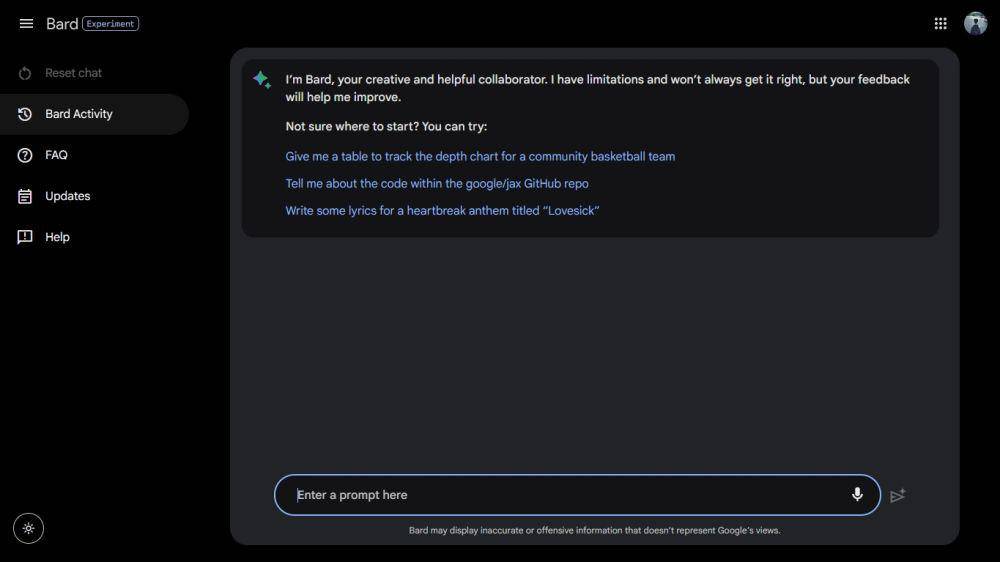The width and height of the screenshot is (1000, 562).
Task: Open the hamburger main menu
Action: pos(26,24)
